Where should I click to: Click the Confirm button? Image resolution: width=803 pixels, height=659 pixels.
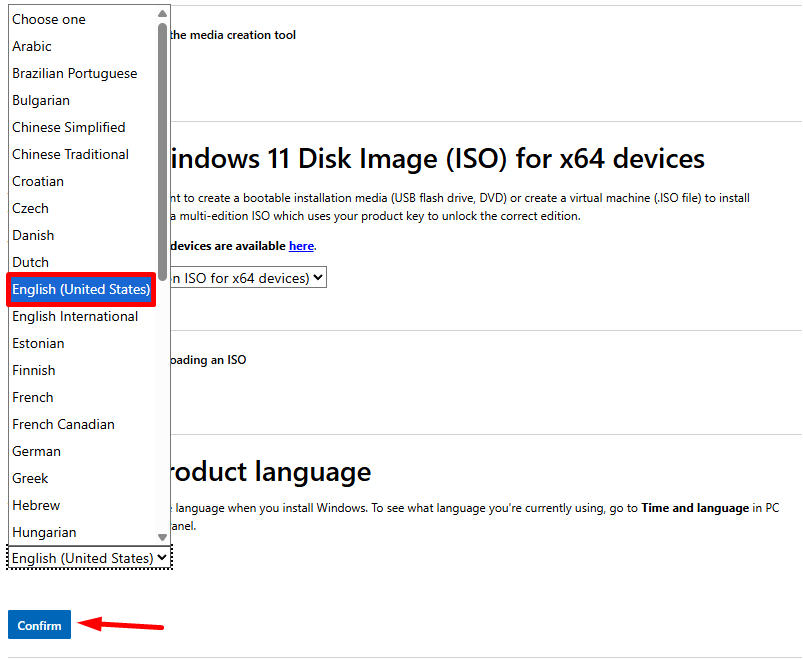pos(39,625)
